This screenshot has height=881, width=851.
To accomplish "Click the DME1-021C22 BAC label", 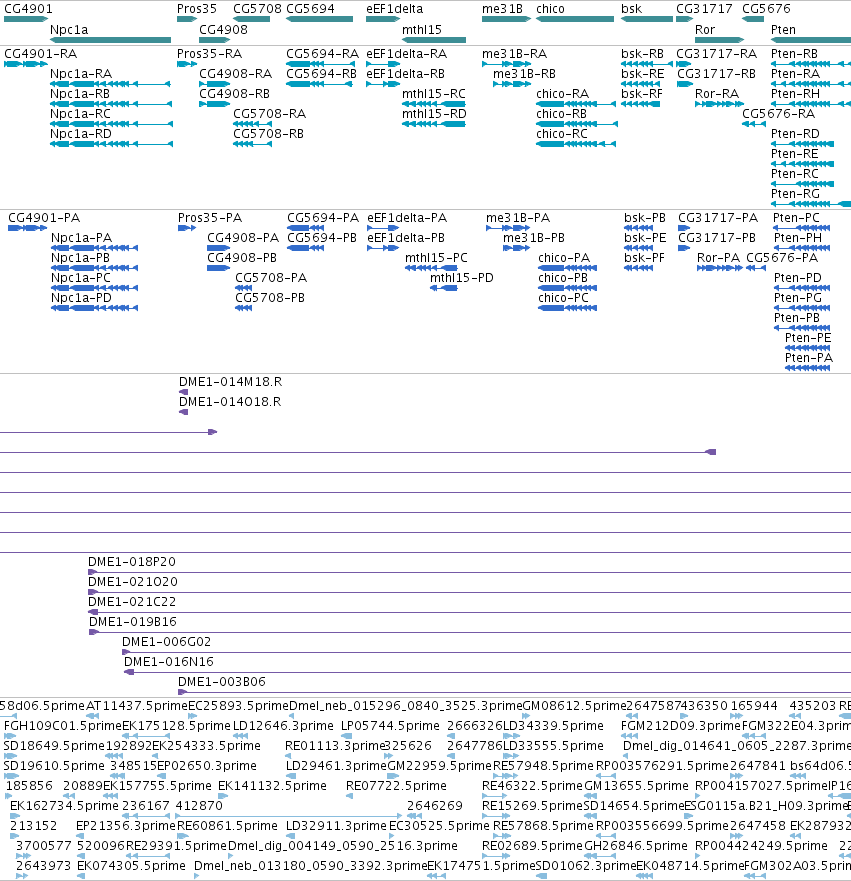I will pos(132,602).
